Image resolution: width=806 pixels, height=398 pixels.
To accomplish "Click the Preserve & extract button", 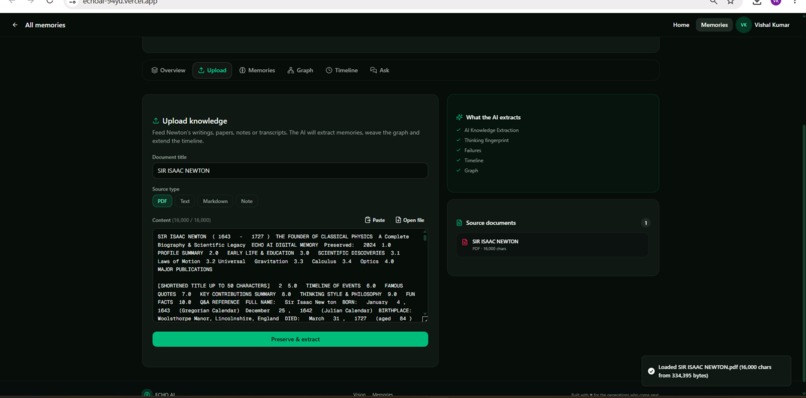I will click(x=290, y=339).
